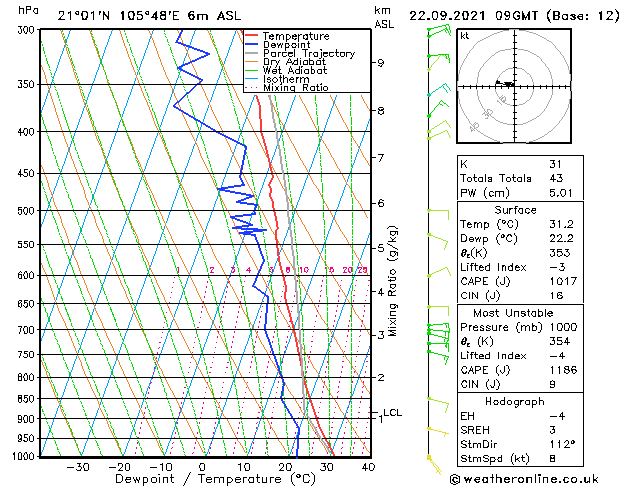The height and width of the screenshot is (486, 629).
Task: Click the 'LCL' marker label
Action: point(392,413)
